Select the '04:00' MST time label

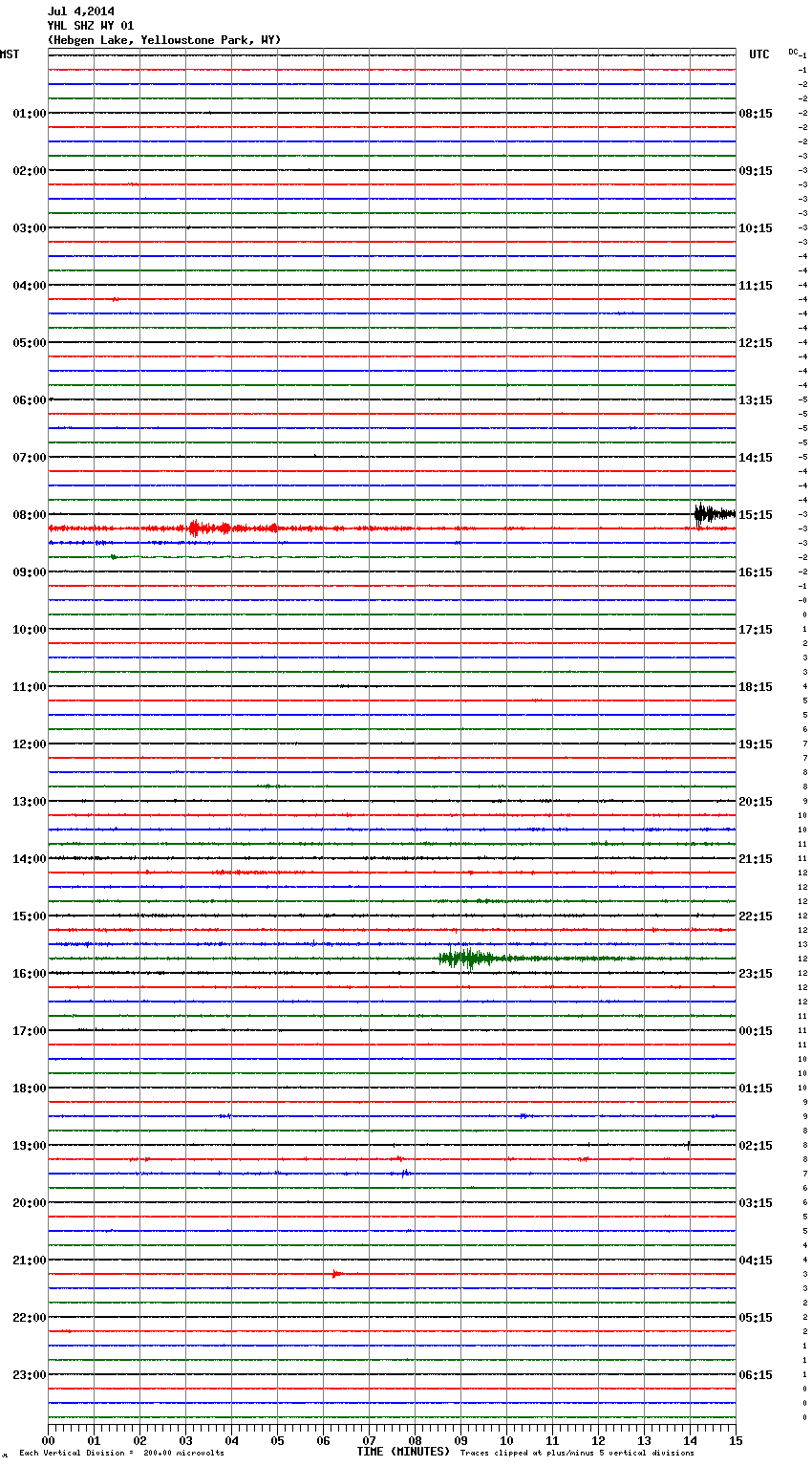[x=30, y=286]
